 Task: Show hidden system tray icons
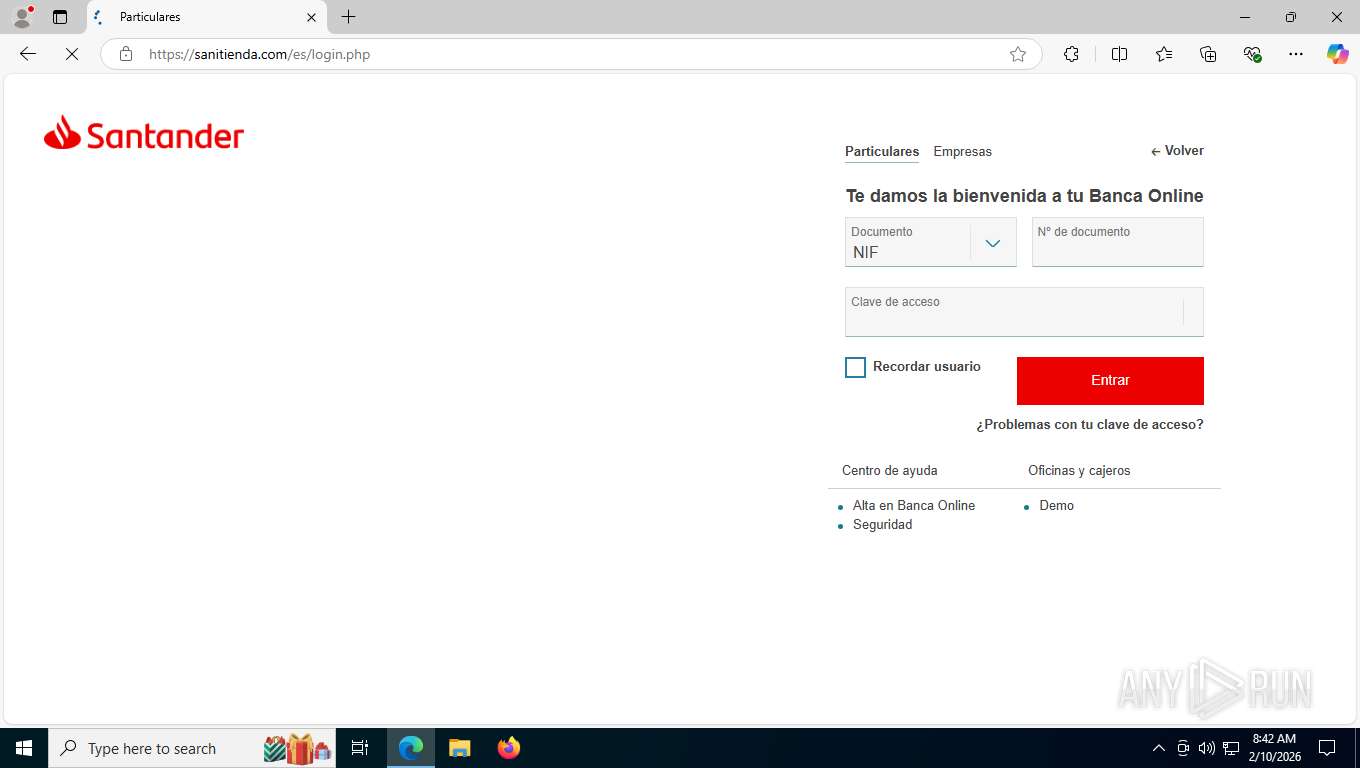click(x=1159, y=748)
